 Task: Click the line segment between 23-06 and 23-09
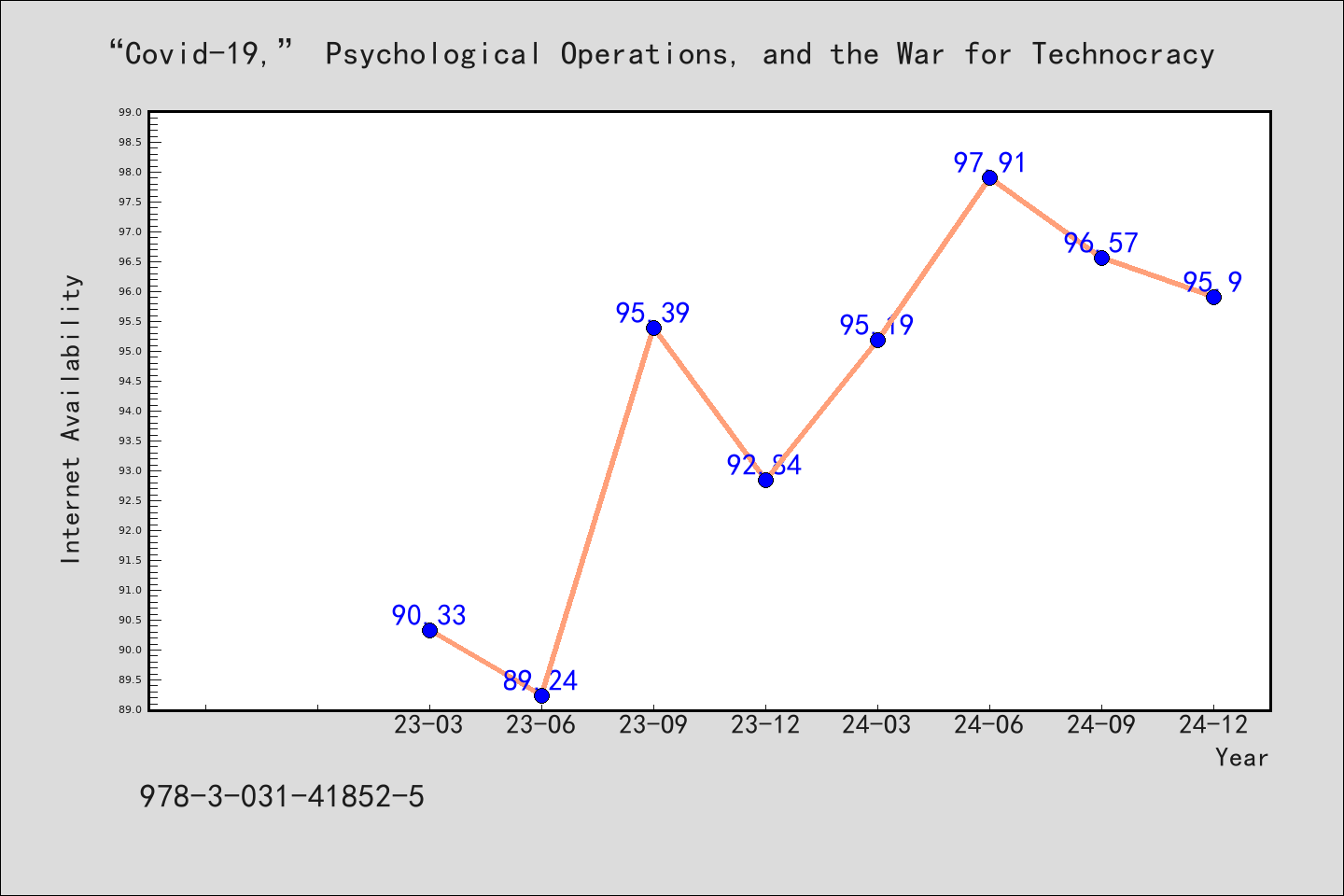pyautogui.click(x=597, y=511)
